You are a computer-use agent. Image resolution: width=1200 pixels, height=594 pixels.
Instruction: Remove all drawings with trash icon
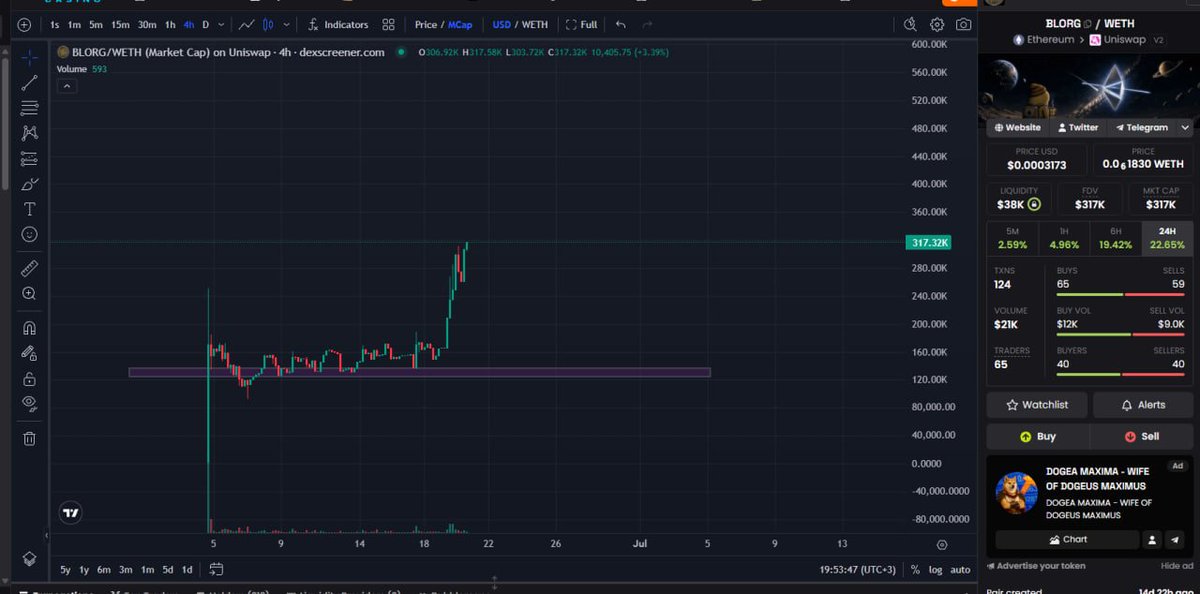[29, 438]
